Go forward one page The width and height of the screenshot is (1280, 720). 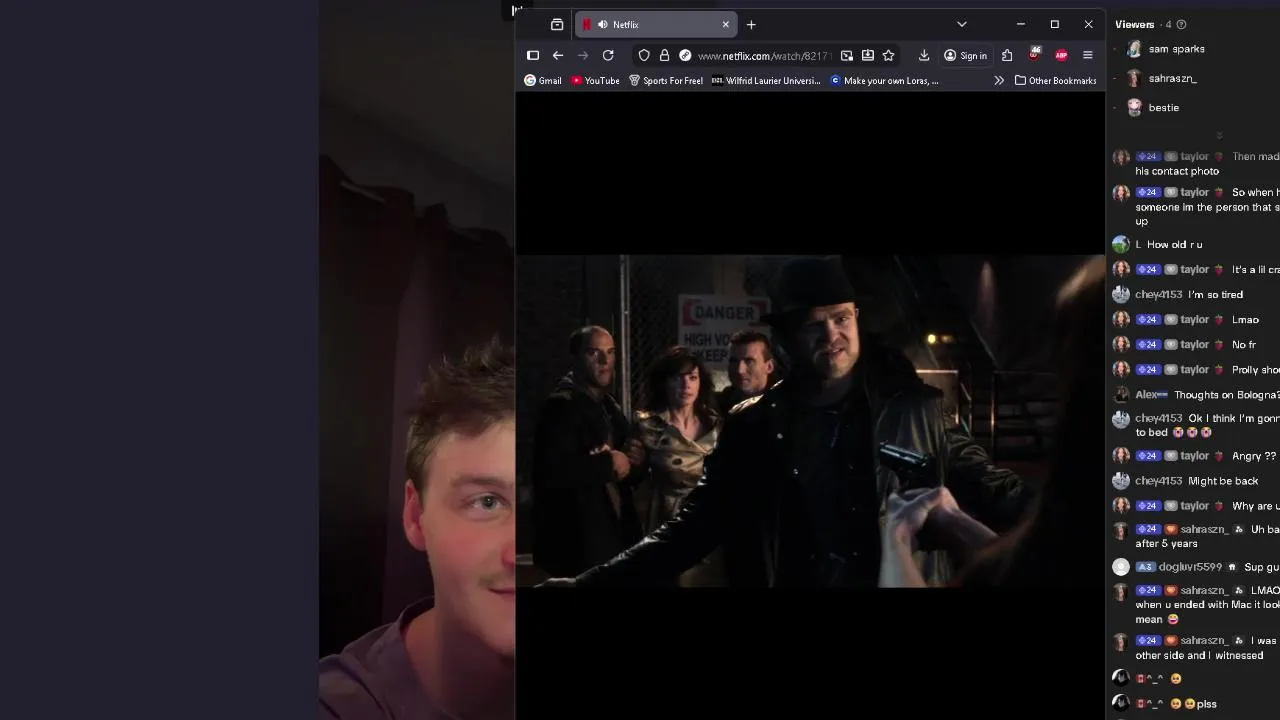pos(583,55)
